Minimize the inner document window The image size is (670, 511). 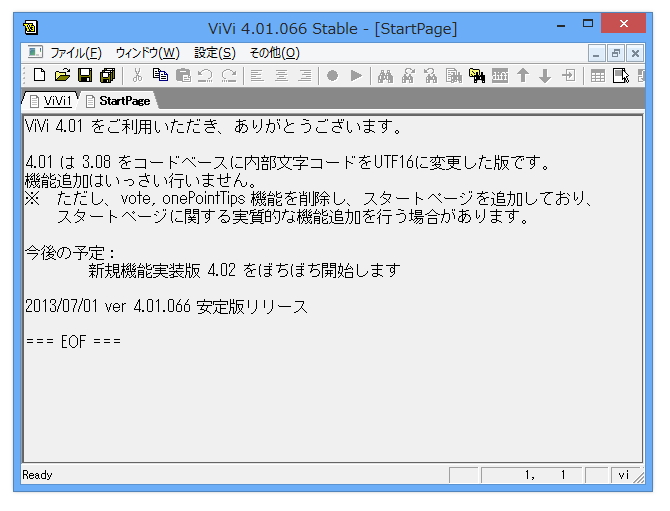[596, 53]
